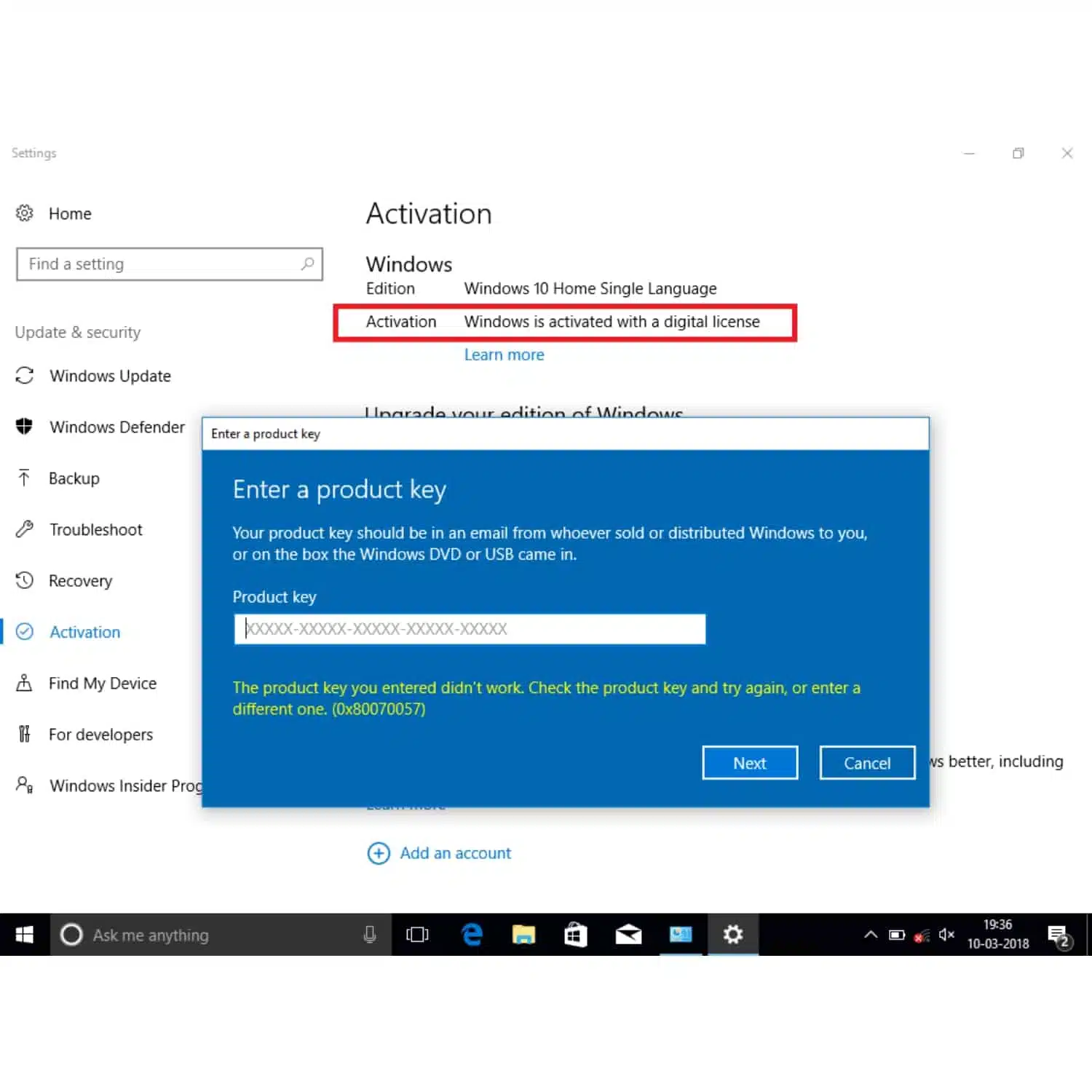Click the taskbar clock showing 19:36

pyautogui.click(x=998, y=934)
